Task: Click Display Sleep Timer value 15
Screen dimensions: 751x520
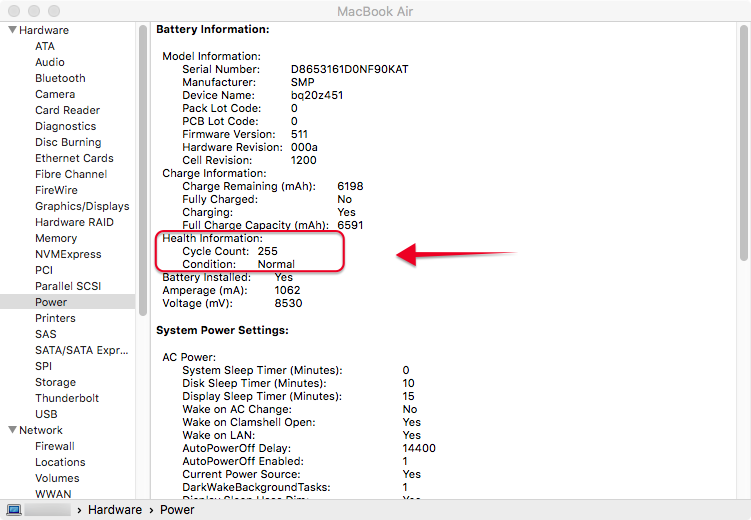Action: pos(409,396)
